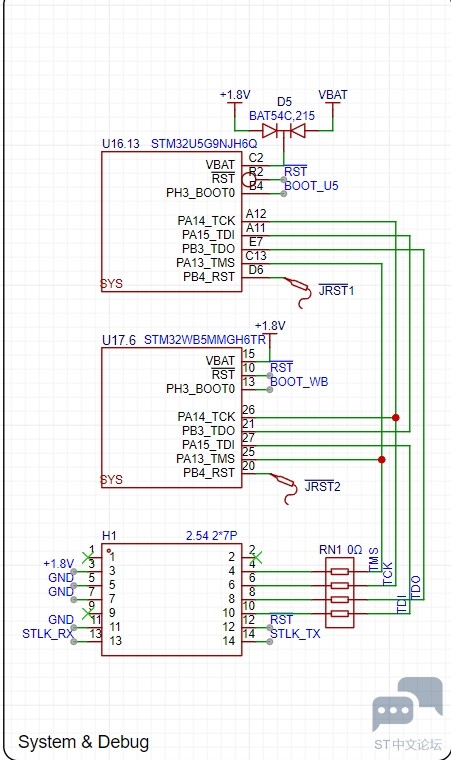The width and height of the screenshot is (451, 760).
Task: Click the no-connect X on H1 pin 9
Action: click(87, 614)
